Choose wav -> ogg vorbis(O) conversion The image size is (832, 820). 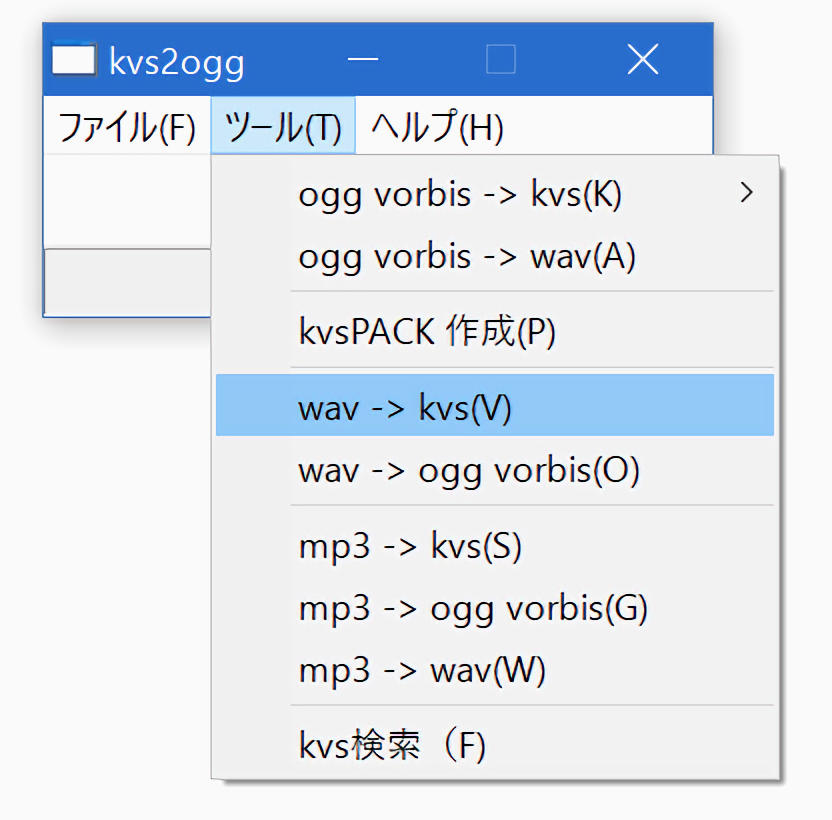pos(468,469)
